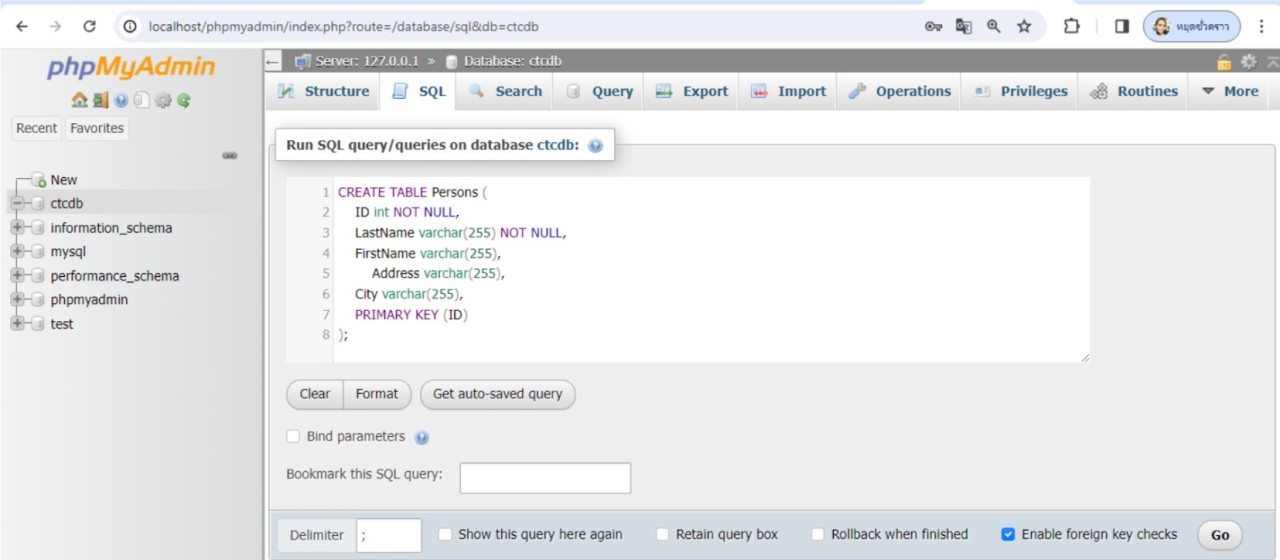1280x560 pixels.
Task: Click the Bind parameters help icon
Action: 422,438
